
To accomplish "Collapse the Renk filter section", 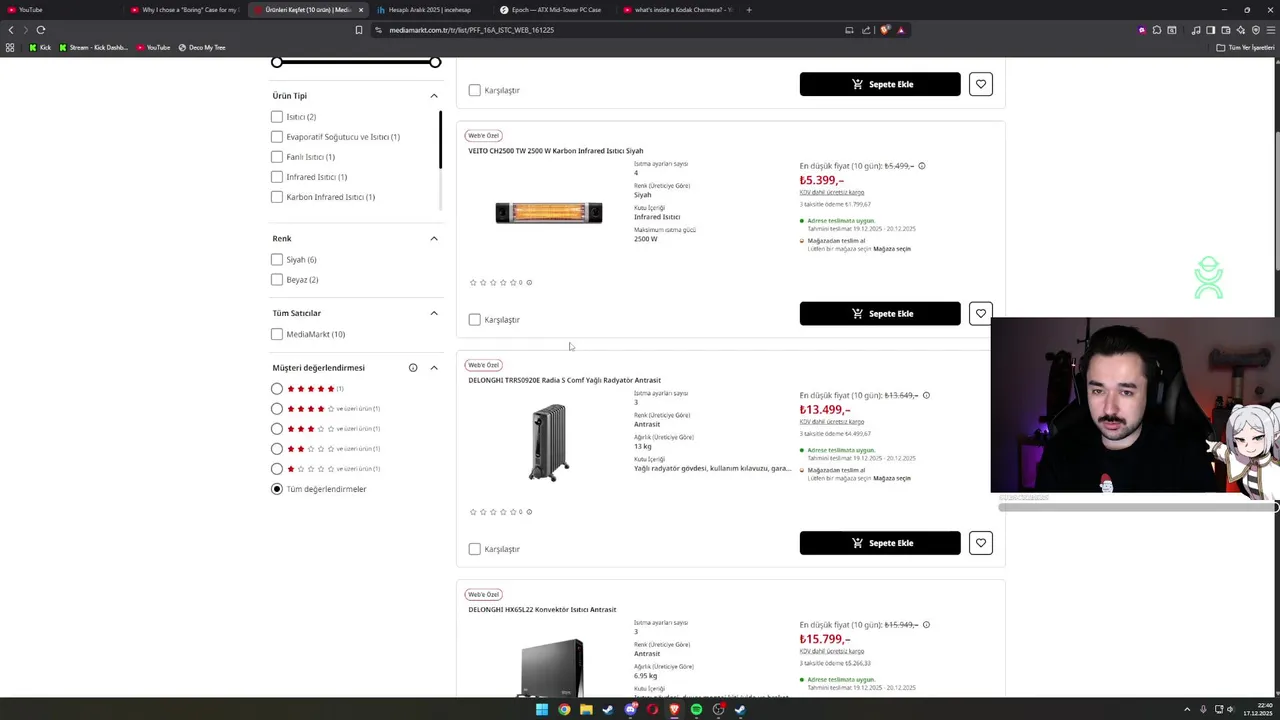I will click(x=434, y=239).
